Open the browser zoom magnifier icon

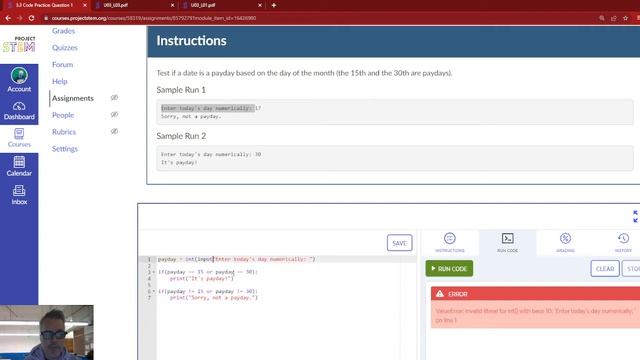point(602,18)
